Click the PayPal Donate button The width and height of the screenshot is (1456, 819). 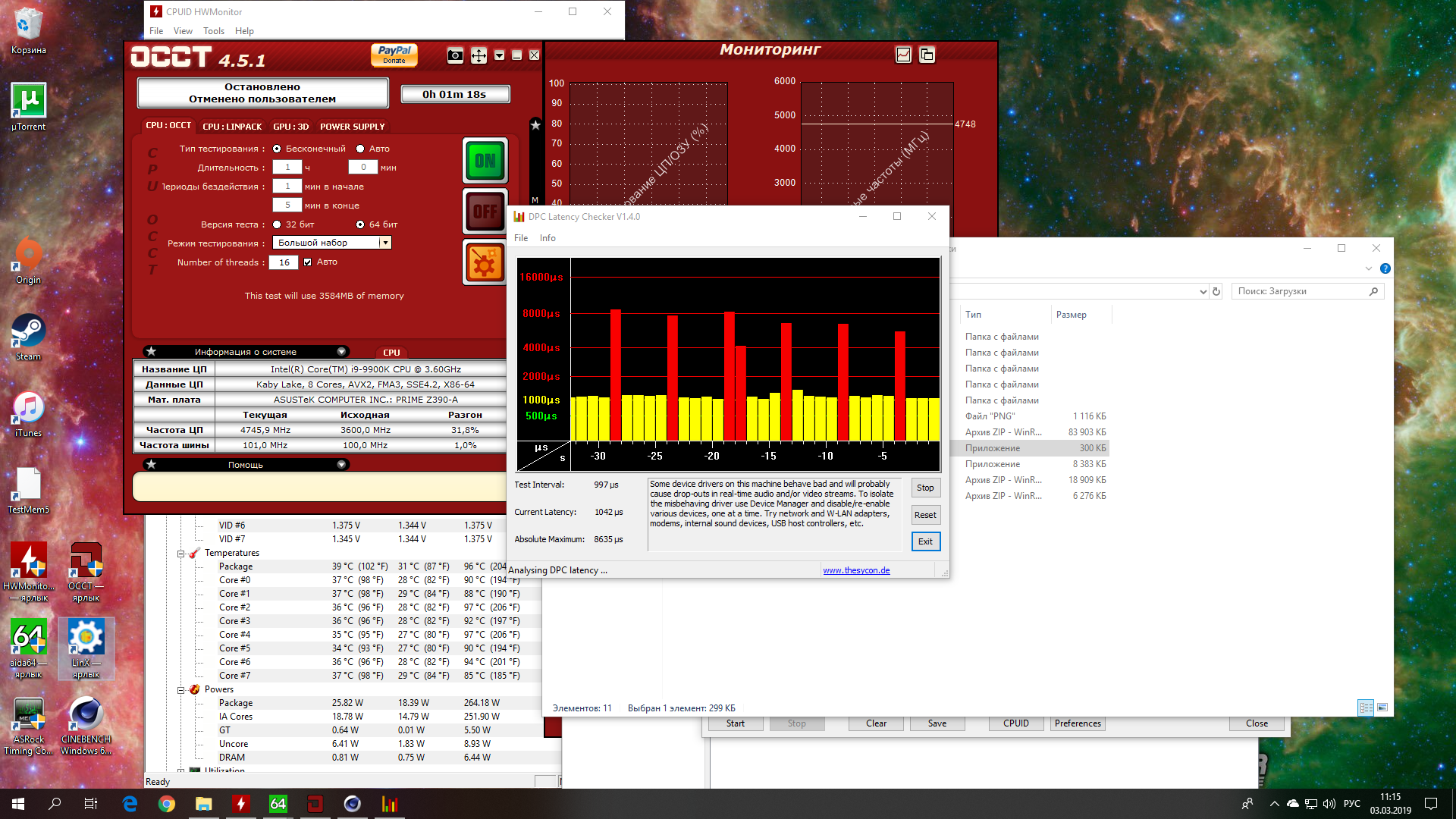tap(394, 55)
